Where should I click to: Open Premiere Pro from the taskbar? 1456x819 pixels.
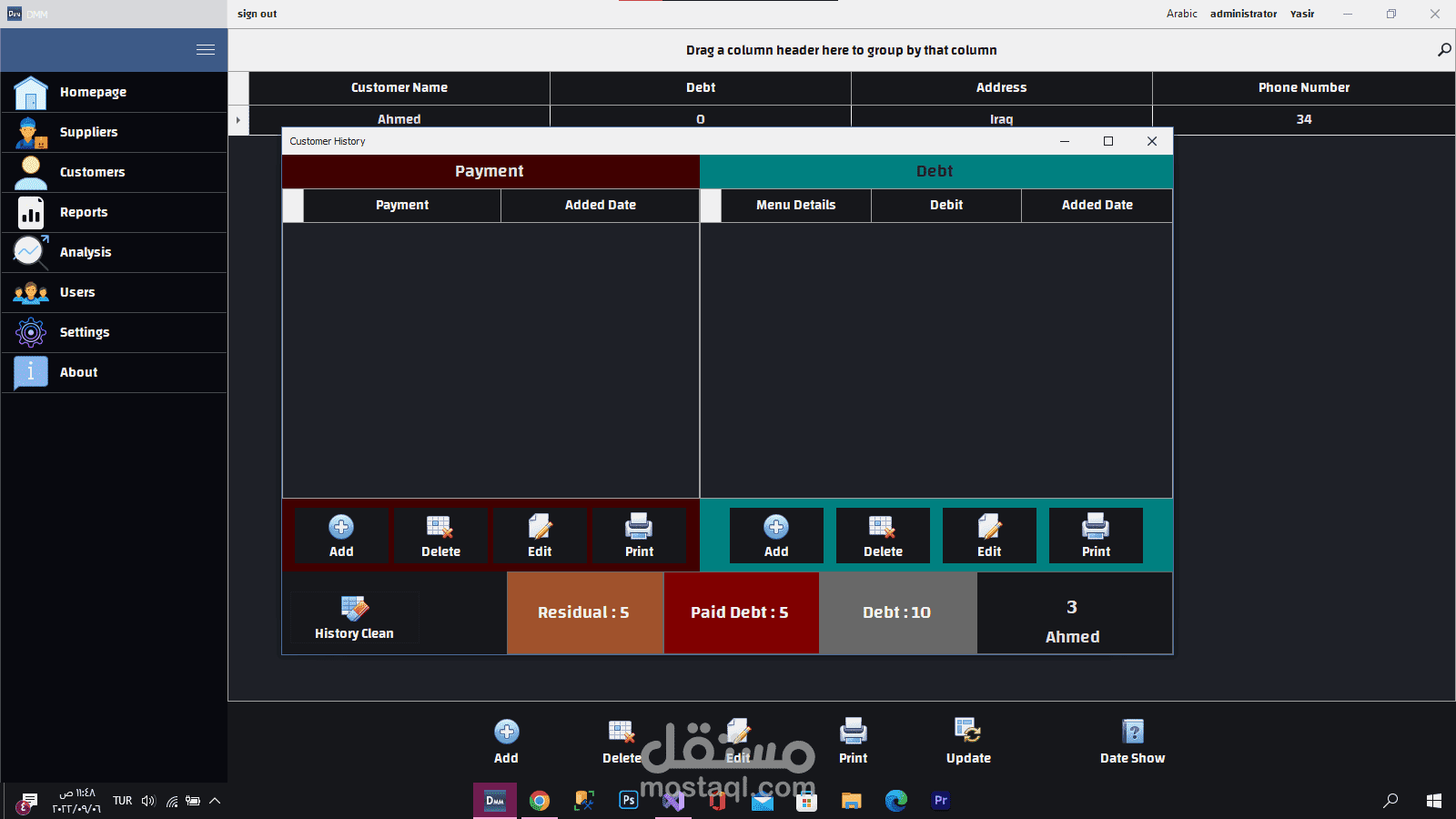coord(941,801)
